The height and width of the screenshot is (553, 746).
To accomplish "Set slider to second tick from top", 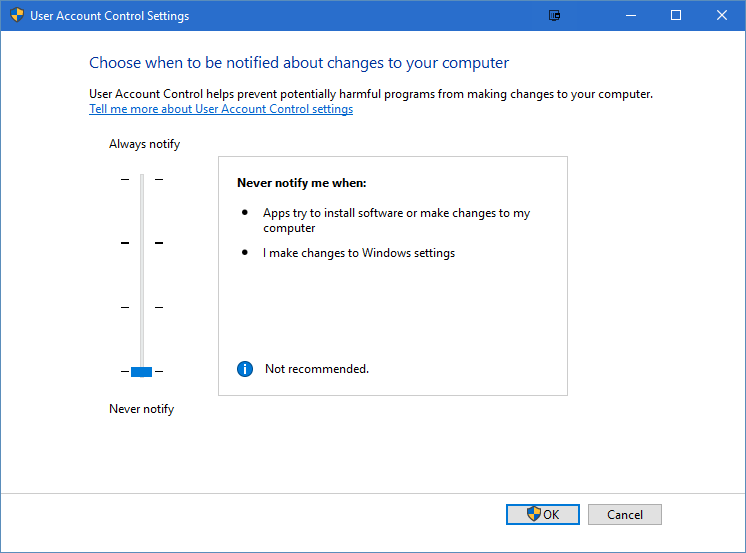I will (x=141, y=243).
